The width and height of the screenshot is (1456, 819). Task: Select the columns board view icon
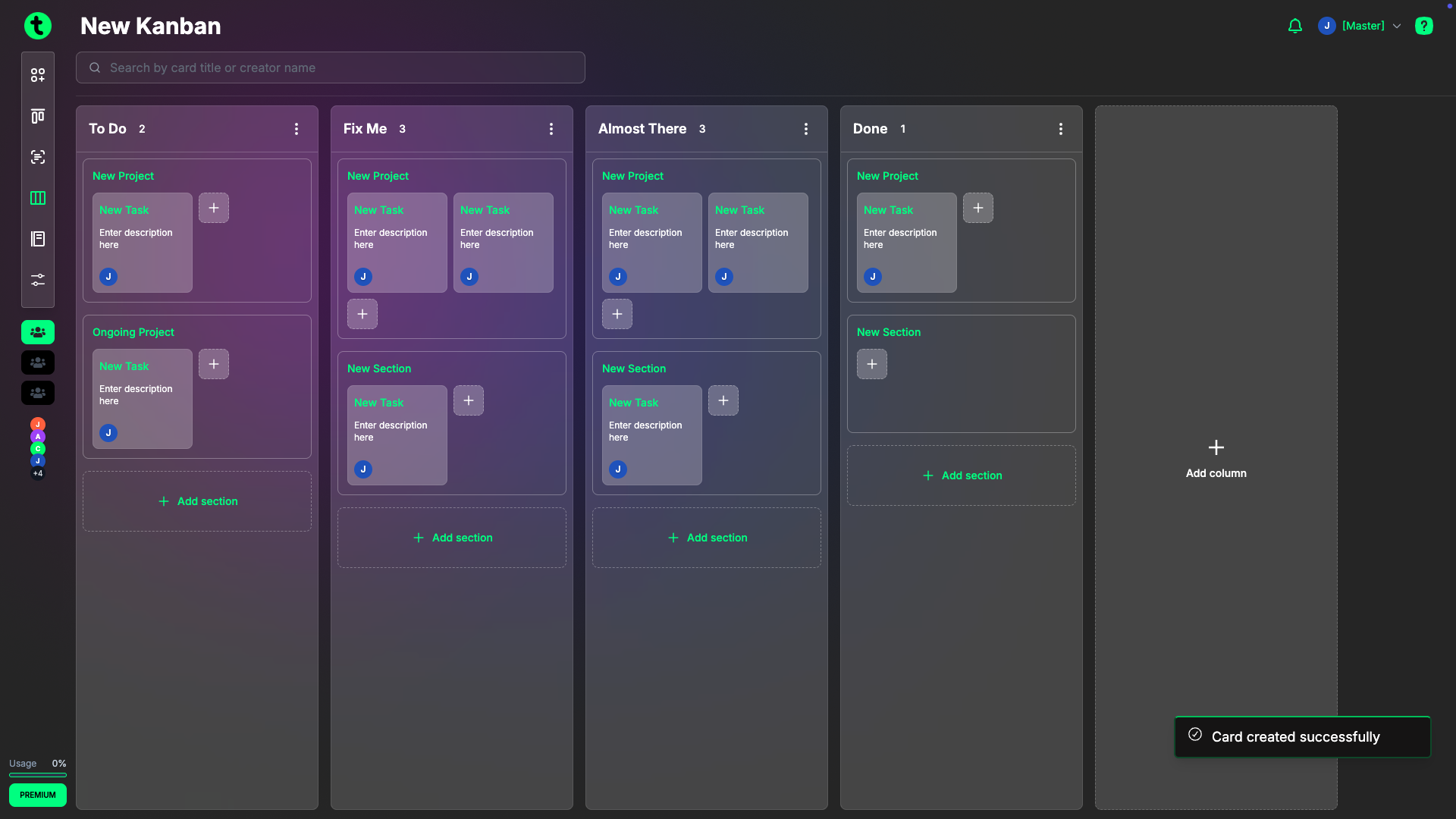coord(37,198)
